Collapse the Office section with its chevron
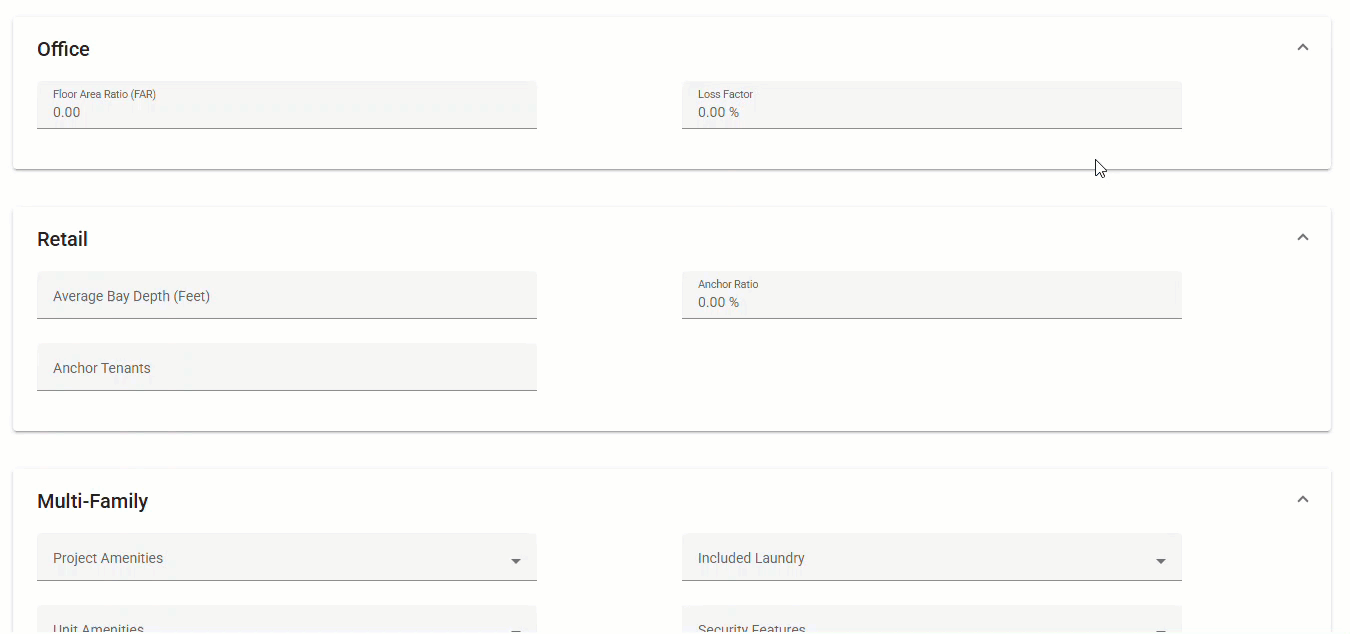Image resolution: width=1350 pixels, height=634 pixels. click(1302, 48)
